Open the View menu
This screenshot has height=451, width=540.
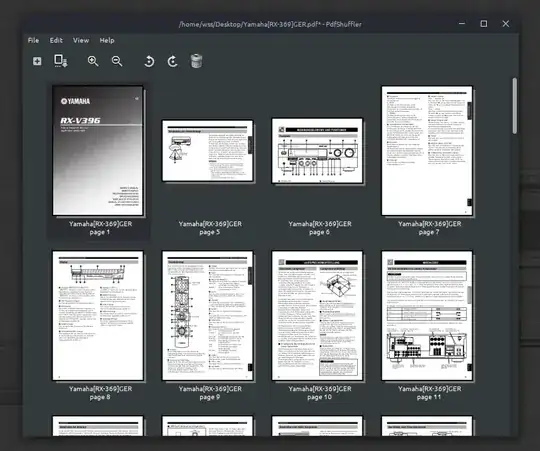81,40
